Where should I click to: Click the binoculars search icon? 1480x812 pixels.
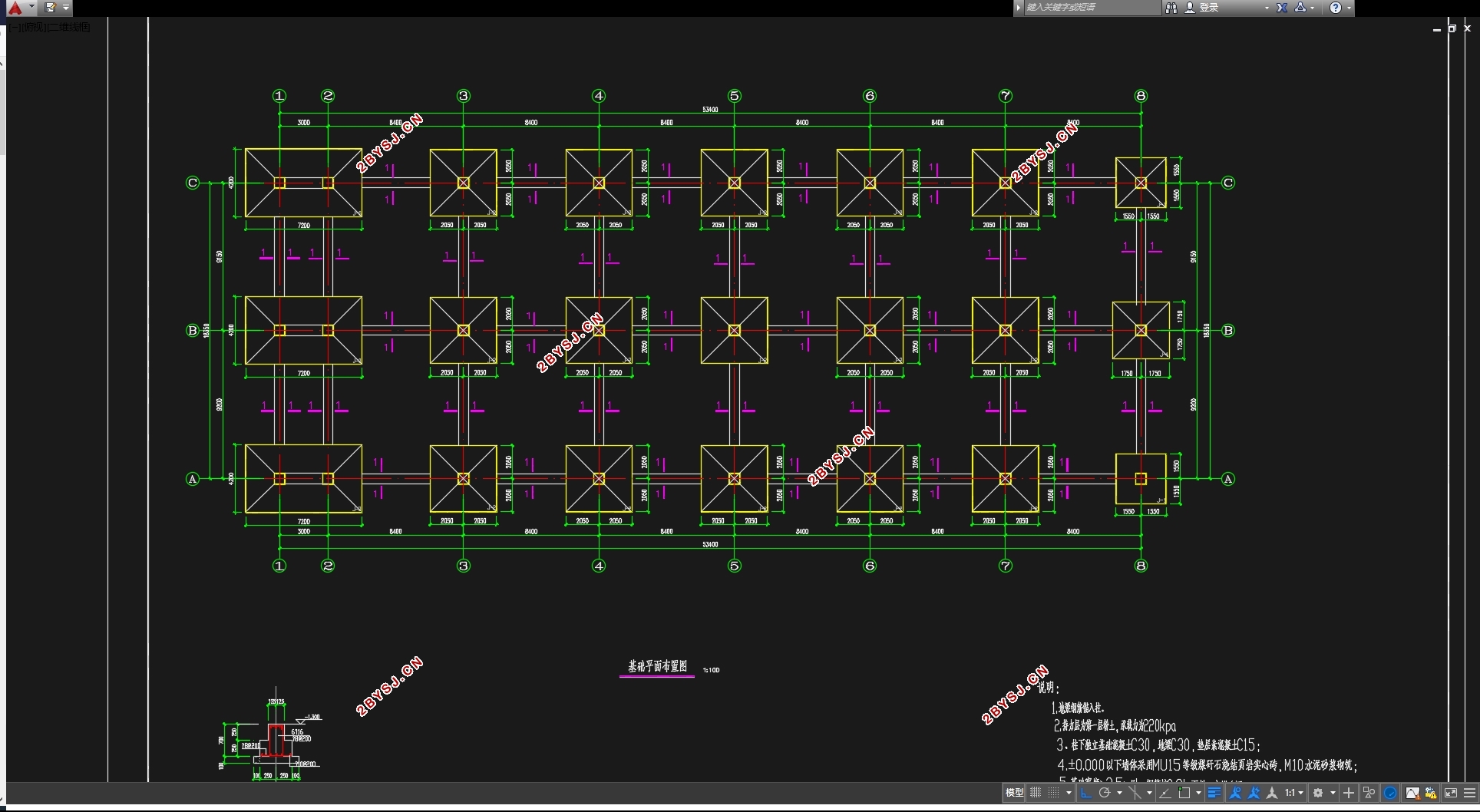click(1171, 8)
